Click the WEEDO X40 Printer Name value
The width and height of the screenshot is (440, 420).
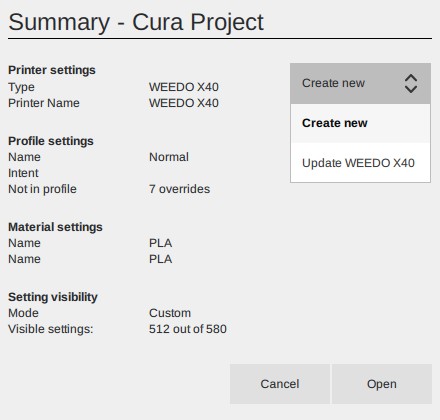[x=184, y=103]
